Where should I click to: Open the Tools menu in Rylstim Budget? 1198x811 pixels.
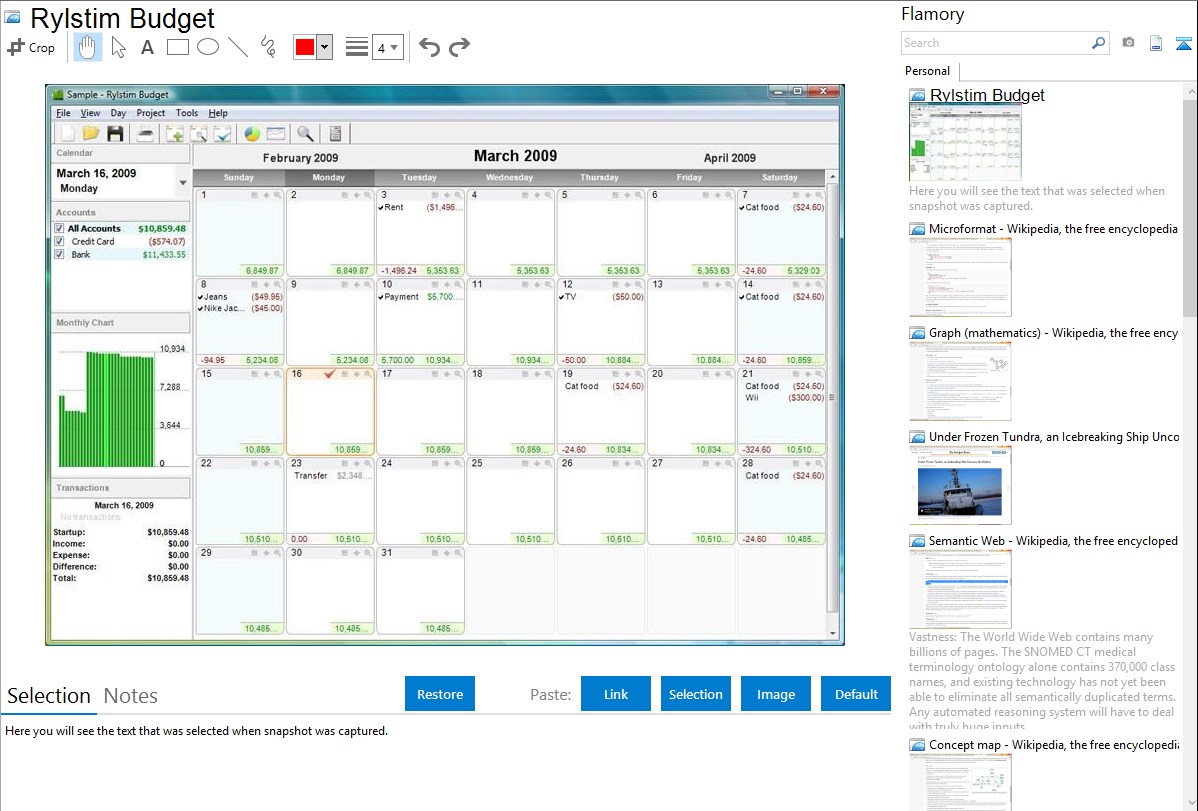(186, 113)
